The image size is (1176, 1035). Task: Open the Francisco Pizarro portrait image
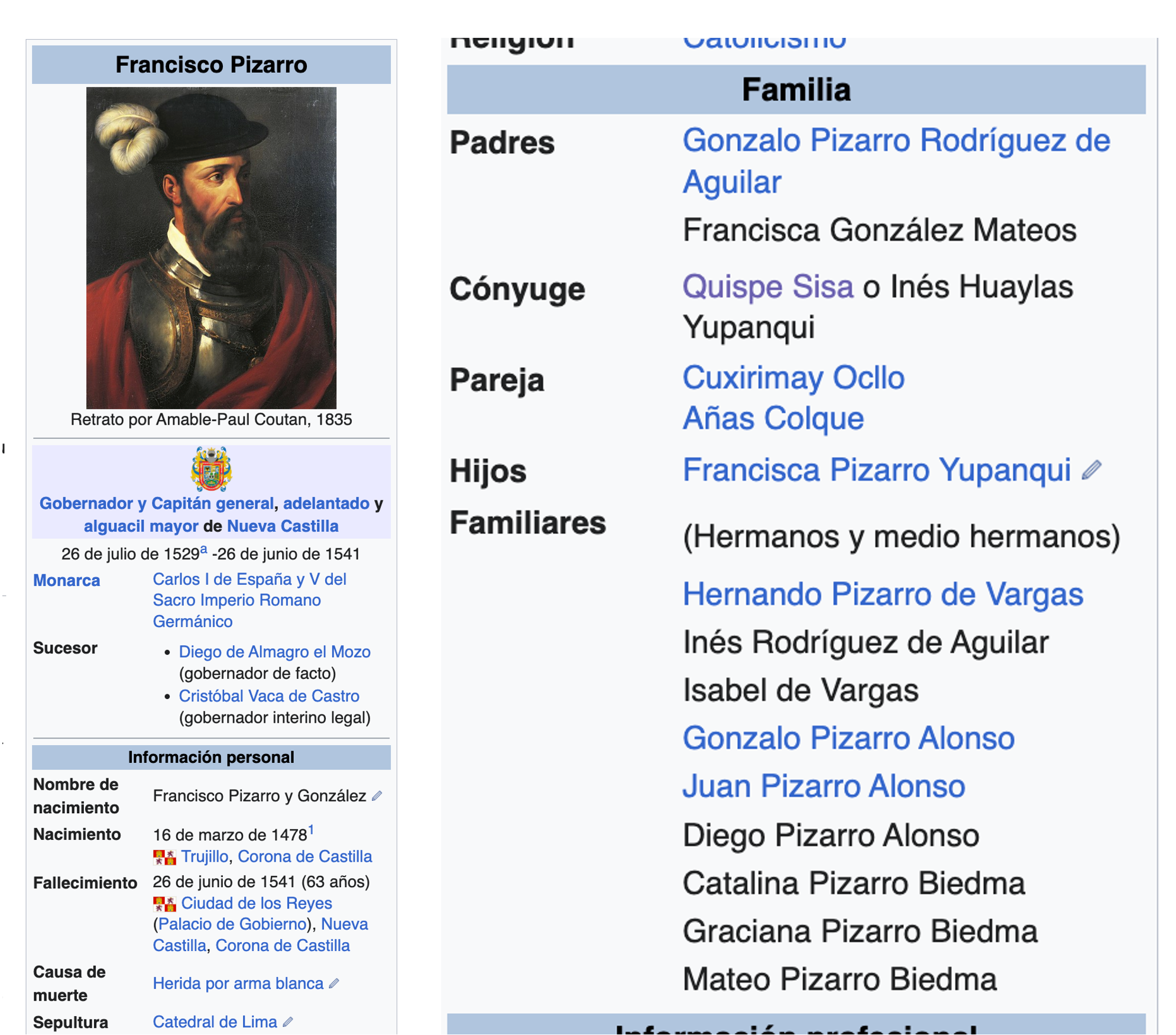tap(211, 248)
